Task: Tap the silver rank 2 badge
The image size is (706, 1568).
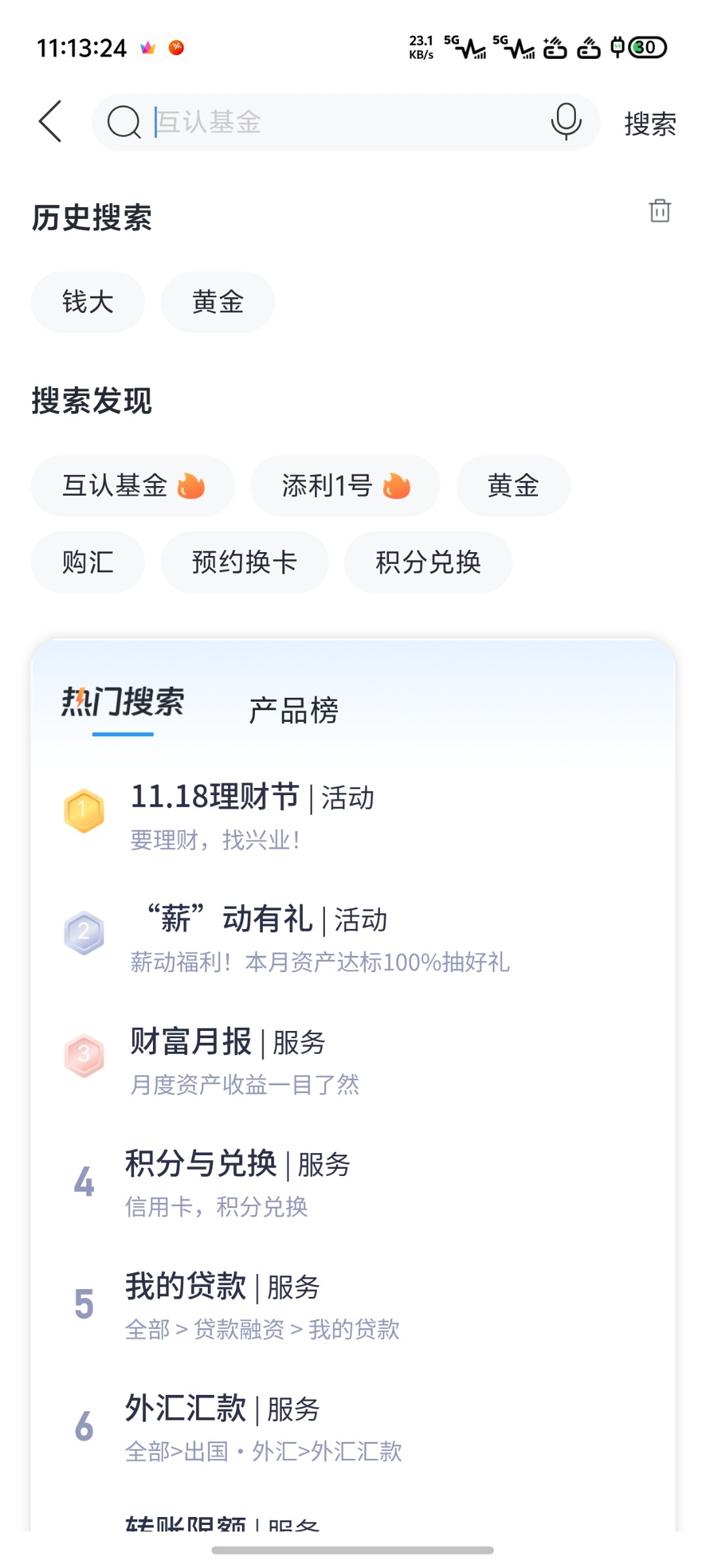Action: click(84, 932)
